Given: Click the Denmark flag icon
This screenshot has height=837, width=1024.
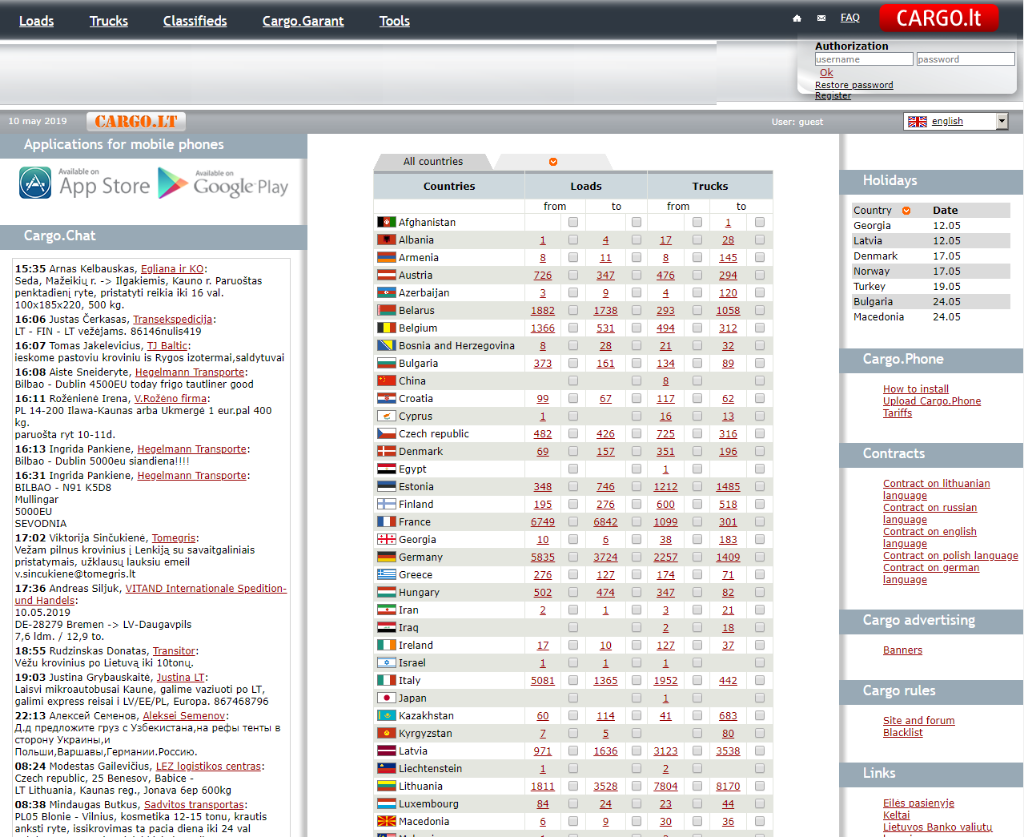Looking at the screenshot, I should 387,451.
